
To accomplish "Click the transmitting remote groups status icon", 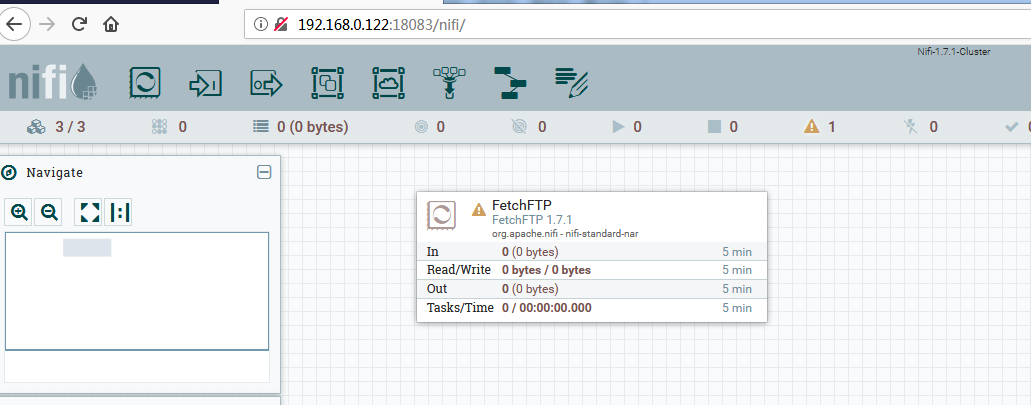I will [421, 127].
